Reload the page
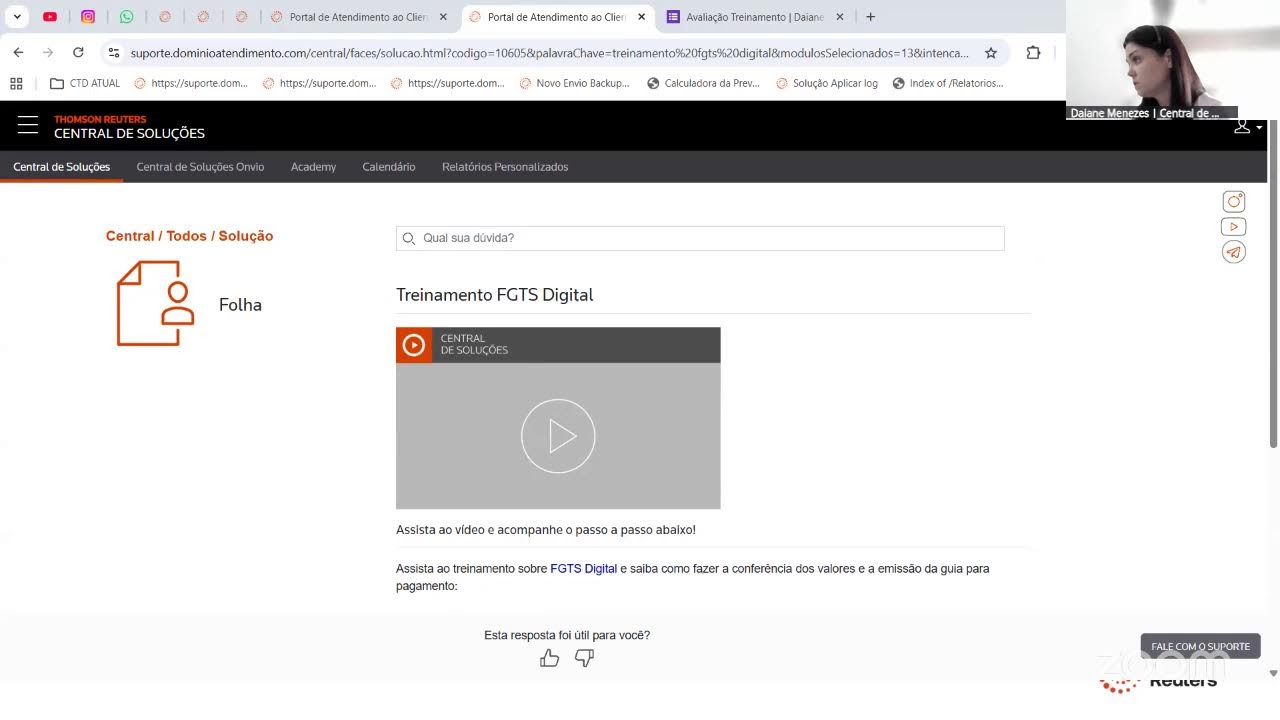This screenshot has height=720, width=1280. pos(78,53)
